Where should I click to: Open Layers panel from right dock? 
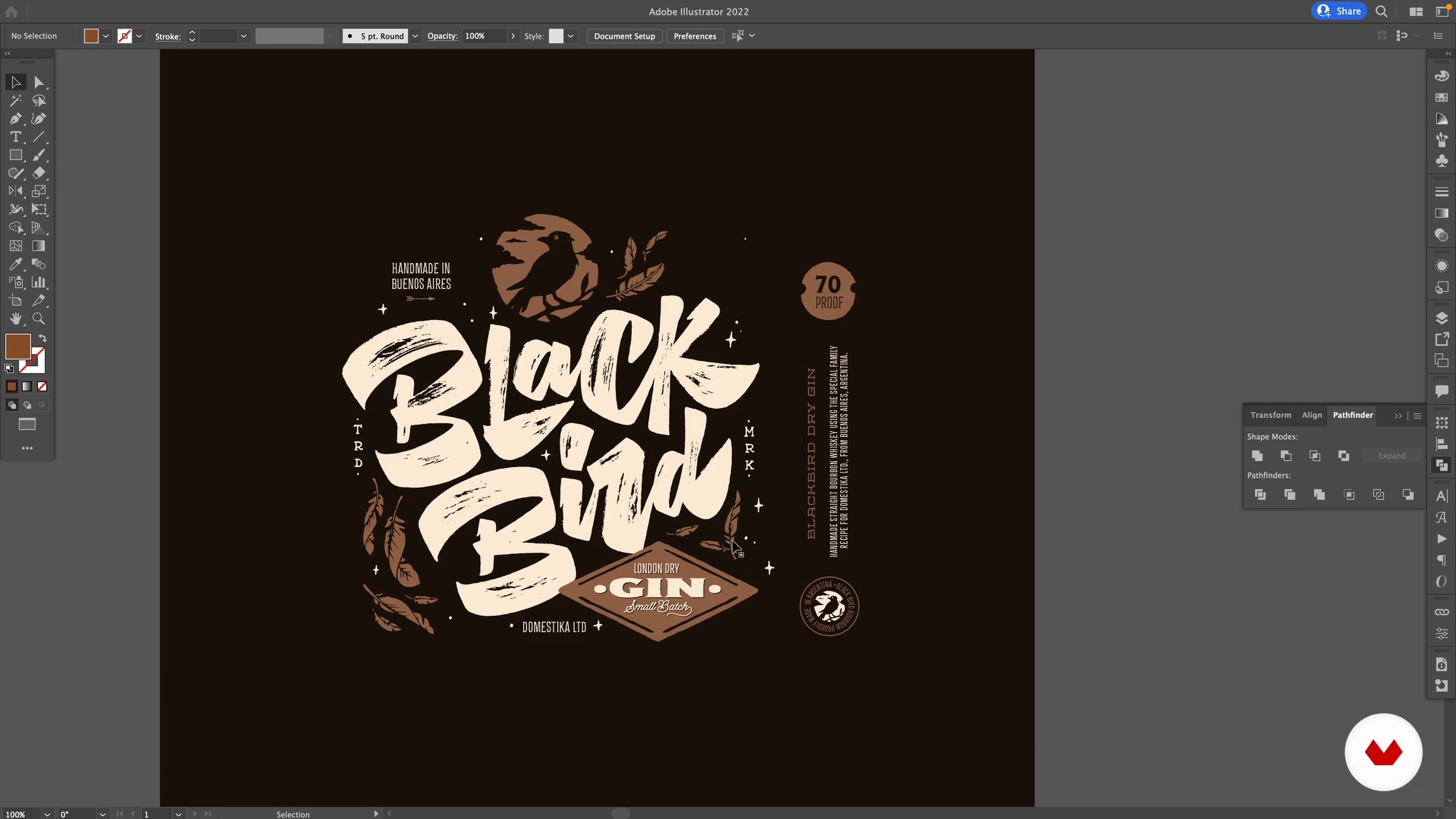pos(1442,318)
